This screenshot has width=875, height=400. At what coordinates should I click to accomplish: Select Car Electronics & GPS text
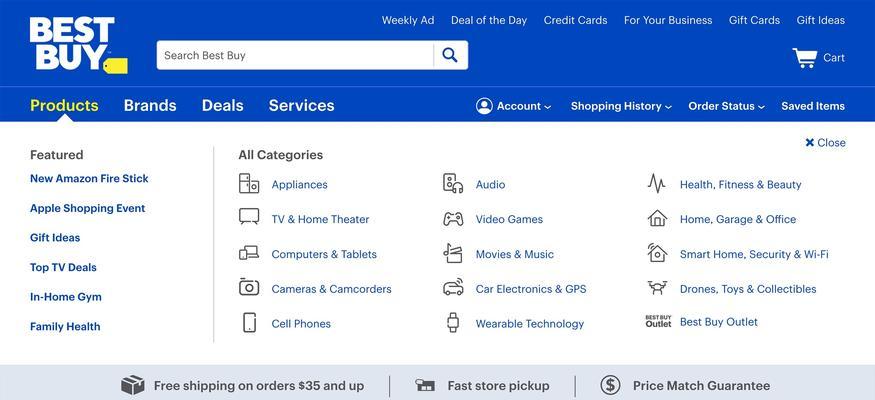[531, 289]
